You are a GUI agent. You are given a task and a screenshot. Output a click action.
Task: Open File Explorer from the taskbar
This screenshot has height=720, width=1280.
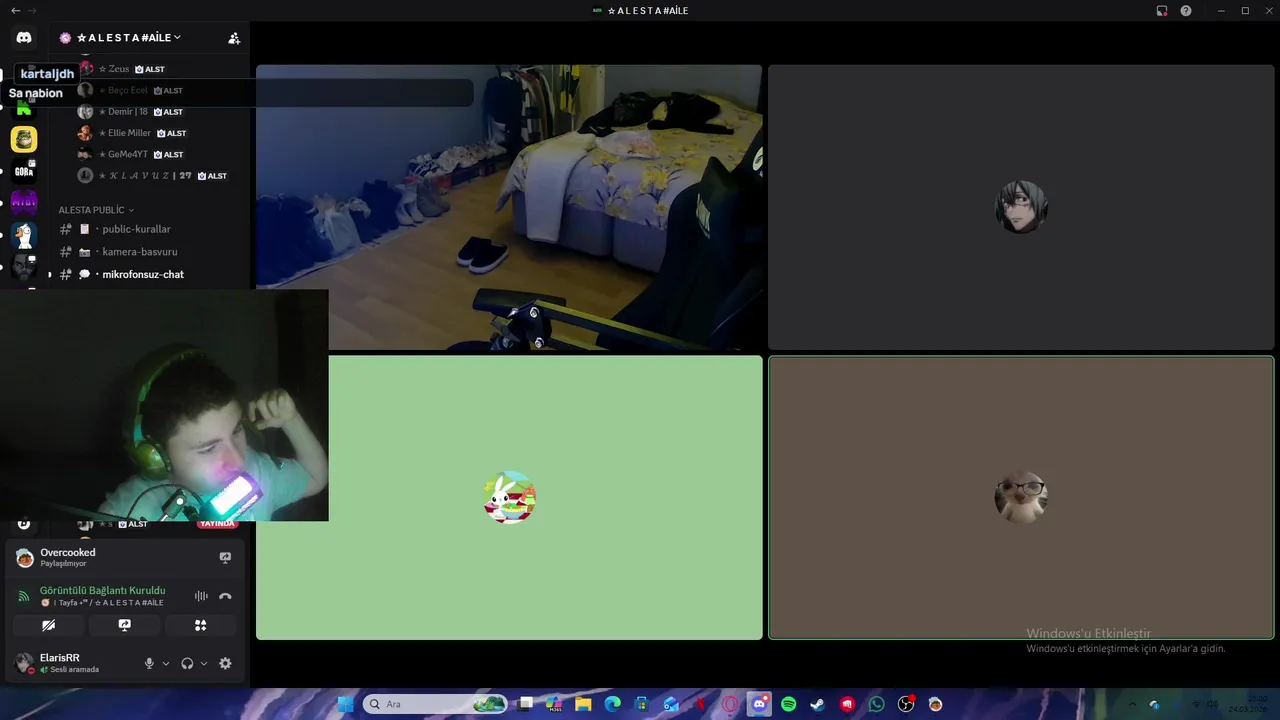pos(584,704)
